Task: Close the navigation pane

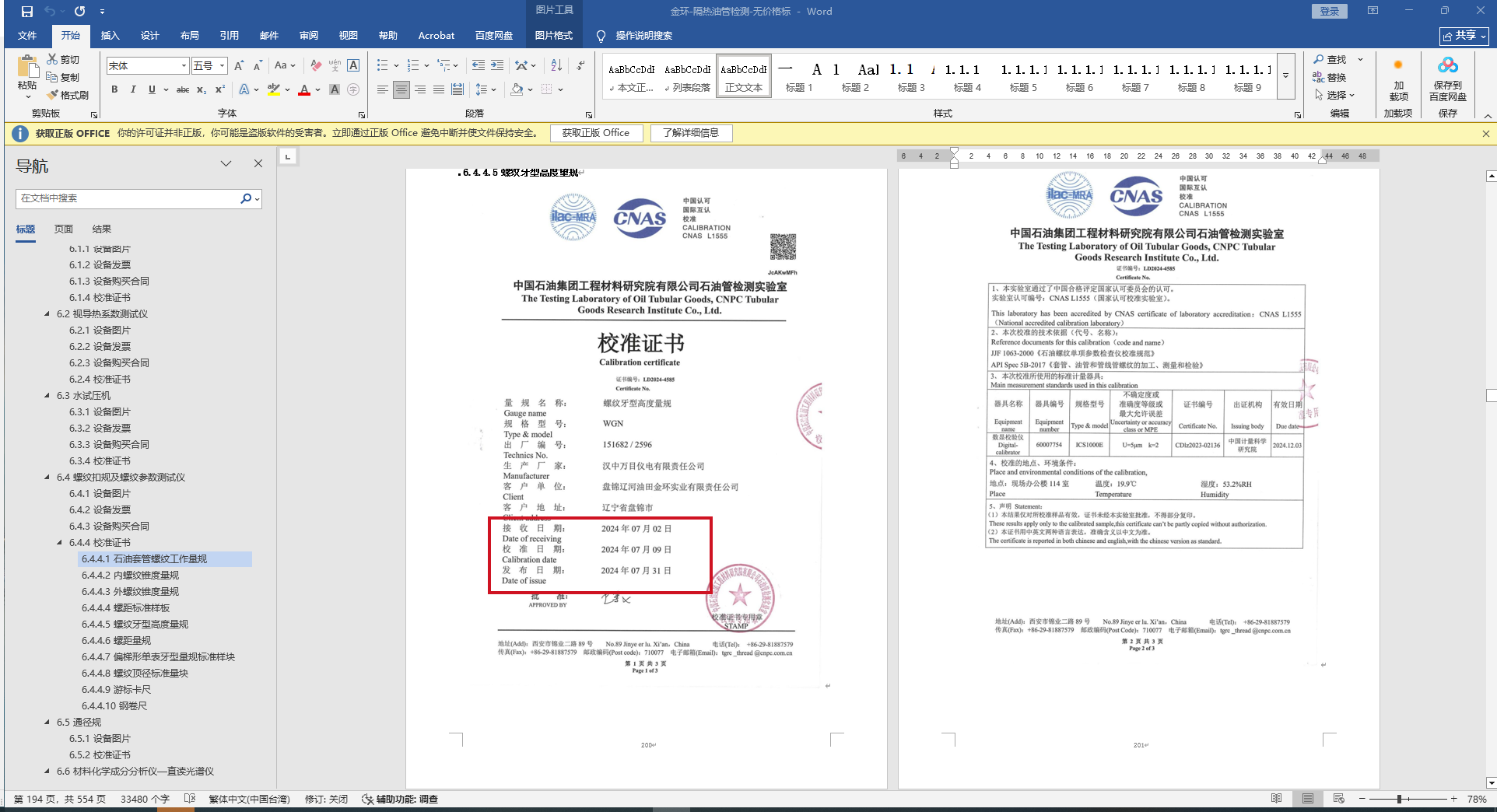Action: [x=258, y=163]
